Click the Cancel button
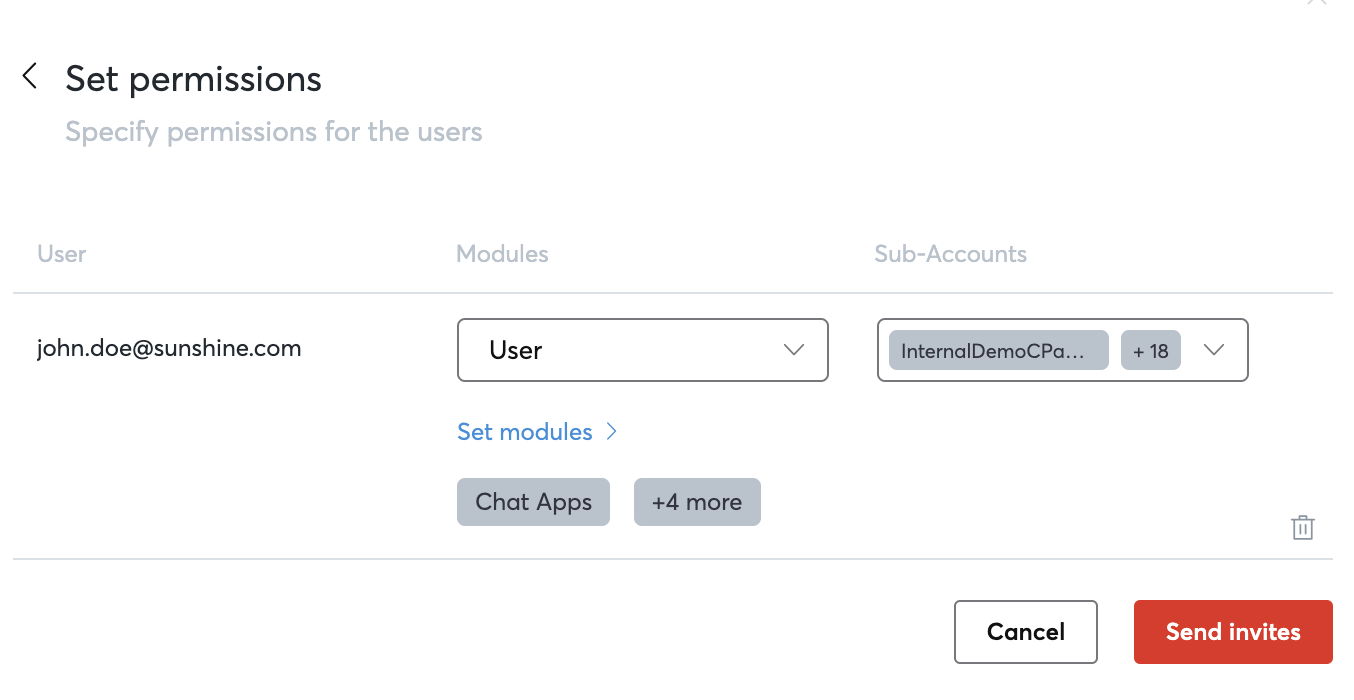This screenshot has width=1354, height=700. coord(1026,632)
